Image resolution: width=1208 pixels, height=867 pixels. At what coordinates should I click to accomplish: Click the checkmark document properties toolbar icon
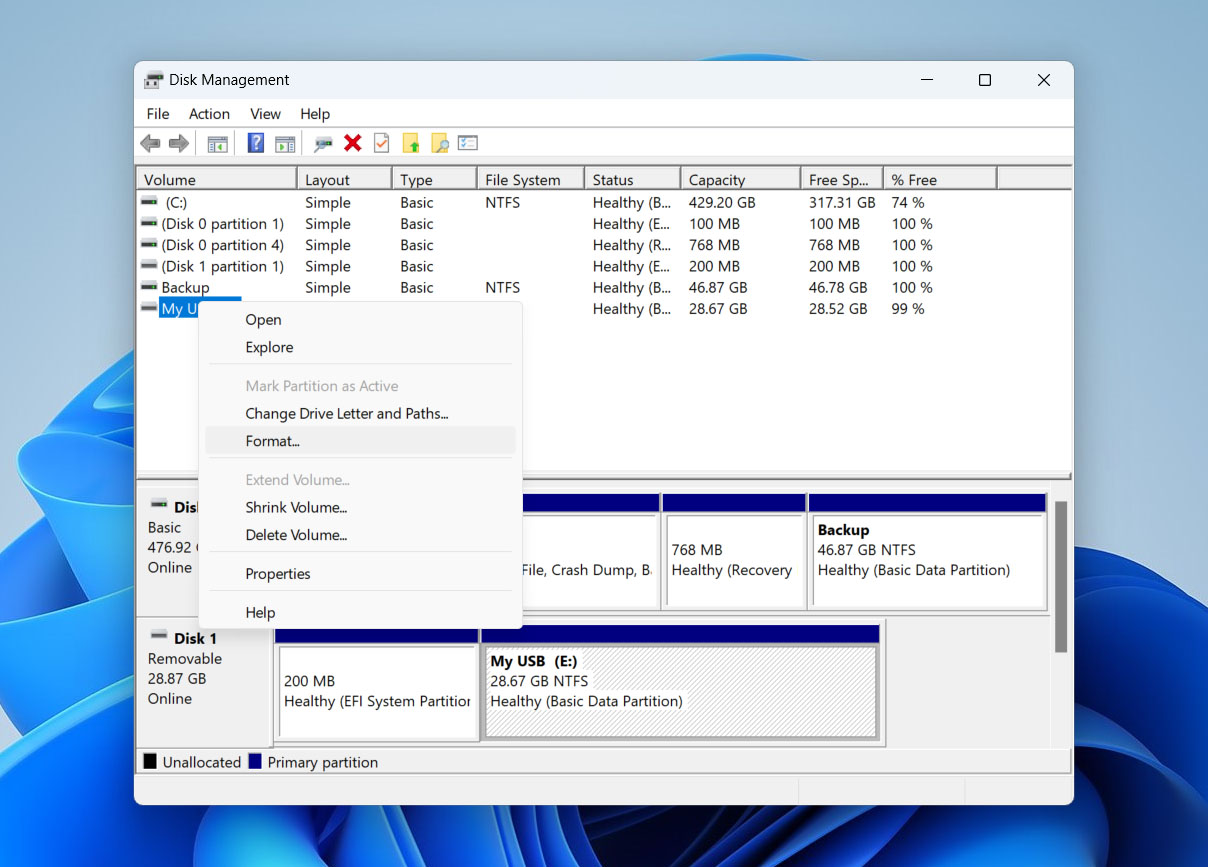(381, 144)
